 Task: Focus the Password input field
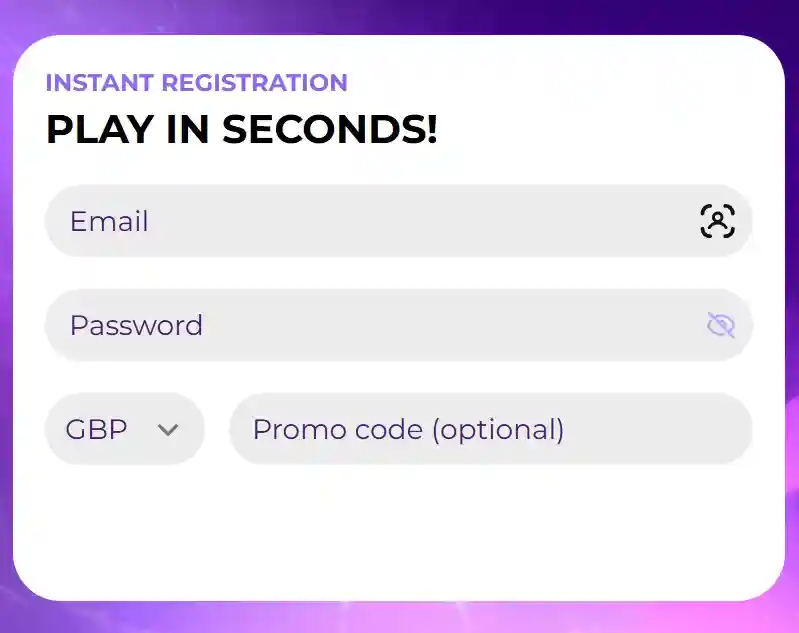[x=380, y=325]
